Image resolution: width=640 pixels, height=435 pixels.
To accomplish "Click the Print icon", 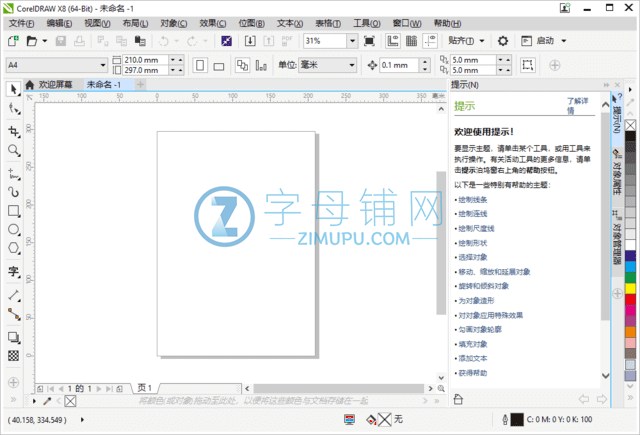I will (x=79, y=41).
